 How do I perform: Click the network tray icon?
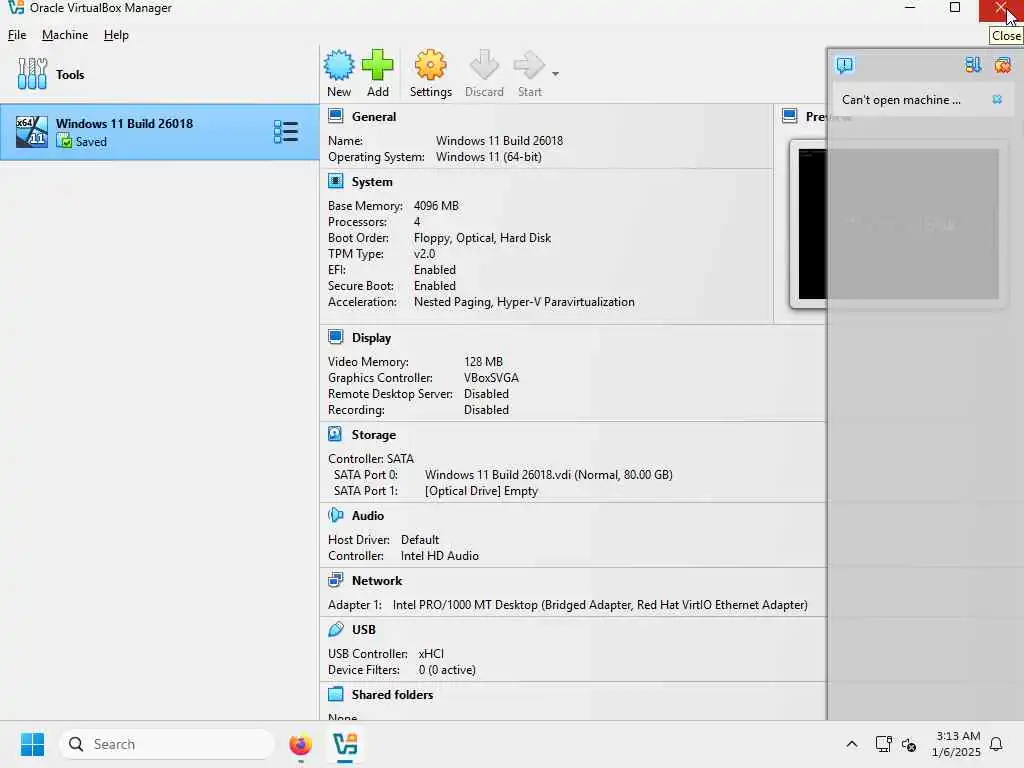(x=883, y=744)
